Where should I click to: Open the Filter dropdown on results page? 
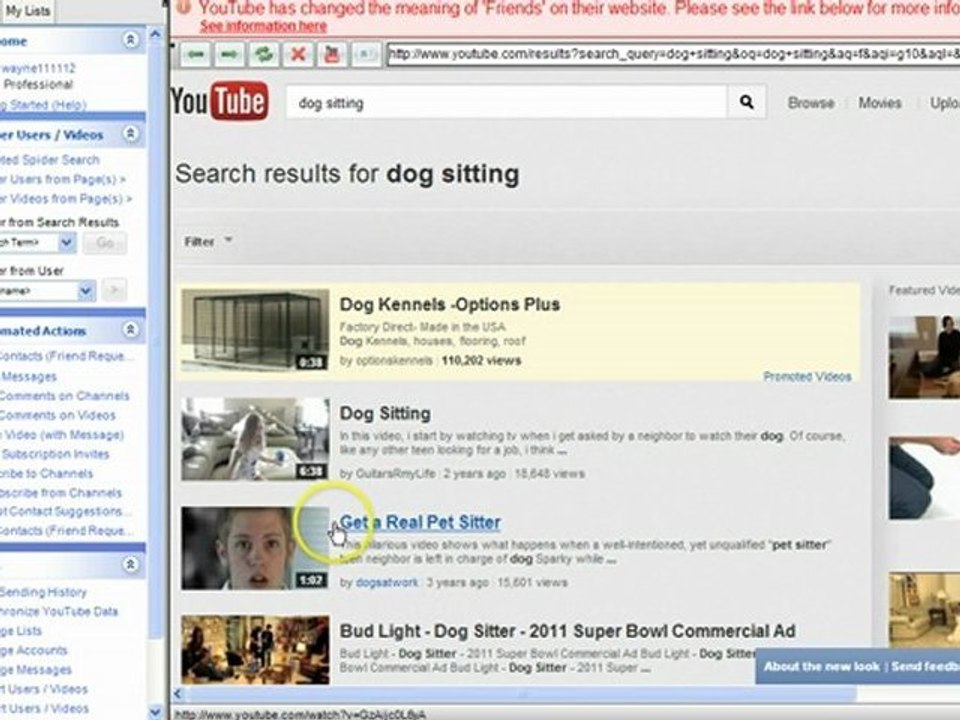tap(209, 241)
